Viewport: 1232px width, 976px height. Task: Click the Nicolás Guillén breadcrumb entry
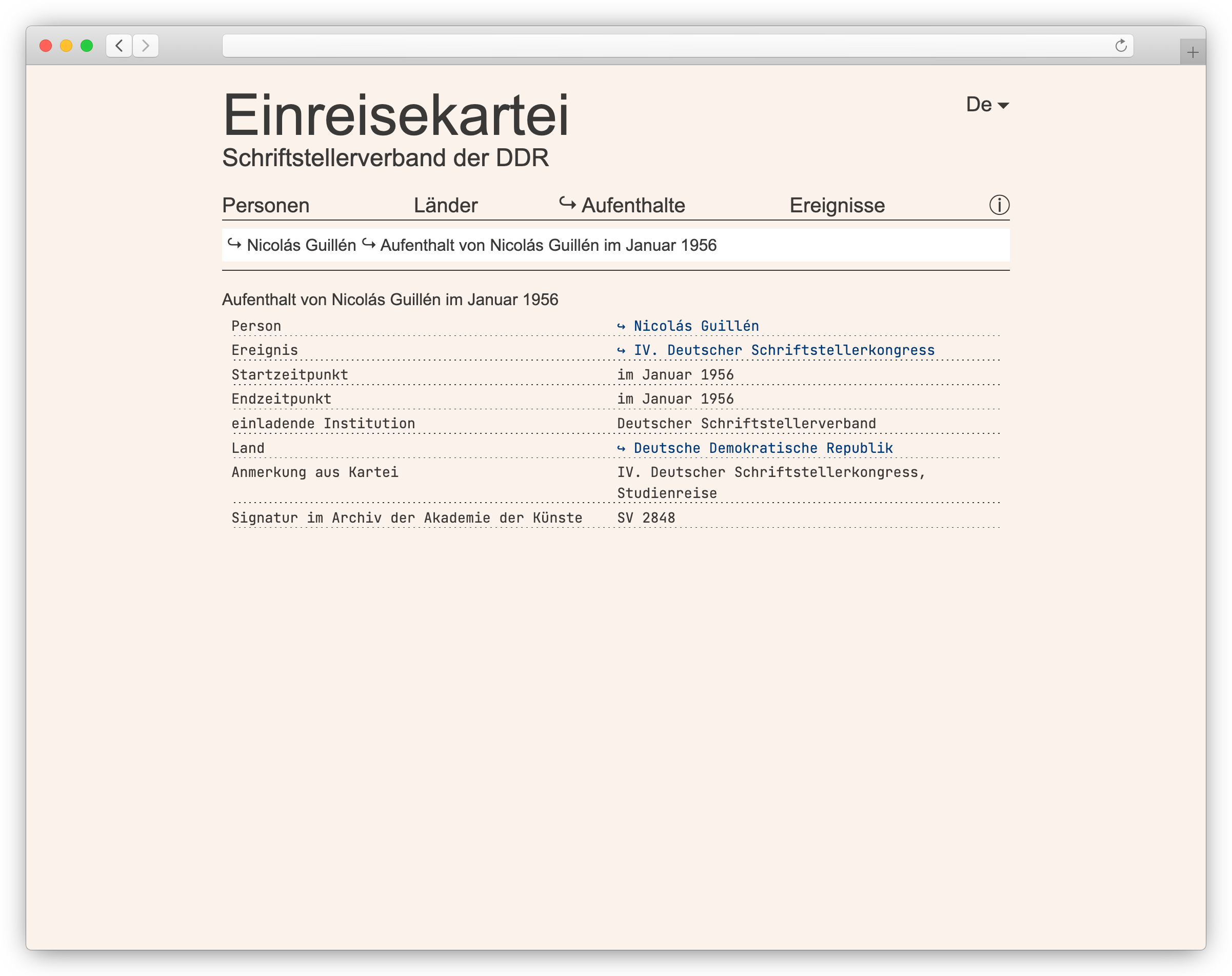pos(301,245)
